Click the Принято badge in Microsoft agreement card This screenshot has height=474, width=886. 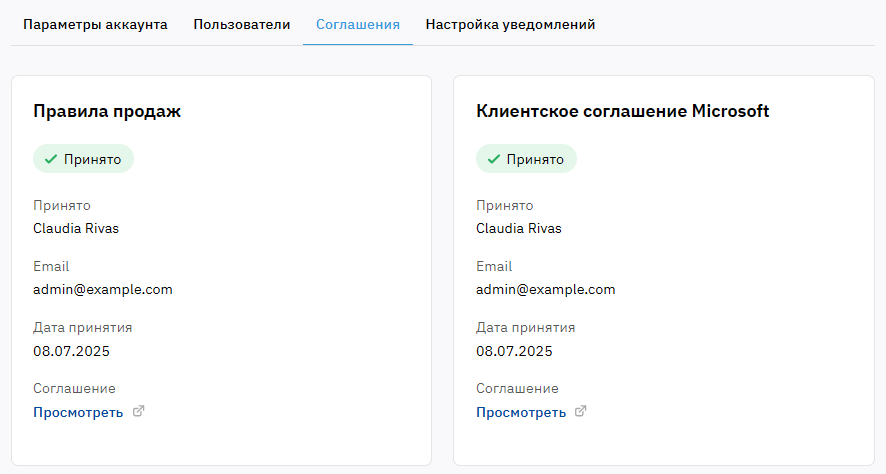tap(526, 159)
